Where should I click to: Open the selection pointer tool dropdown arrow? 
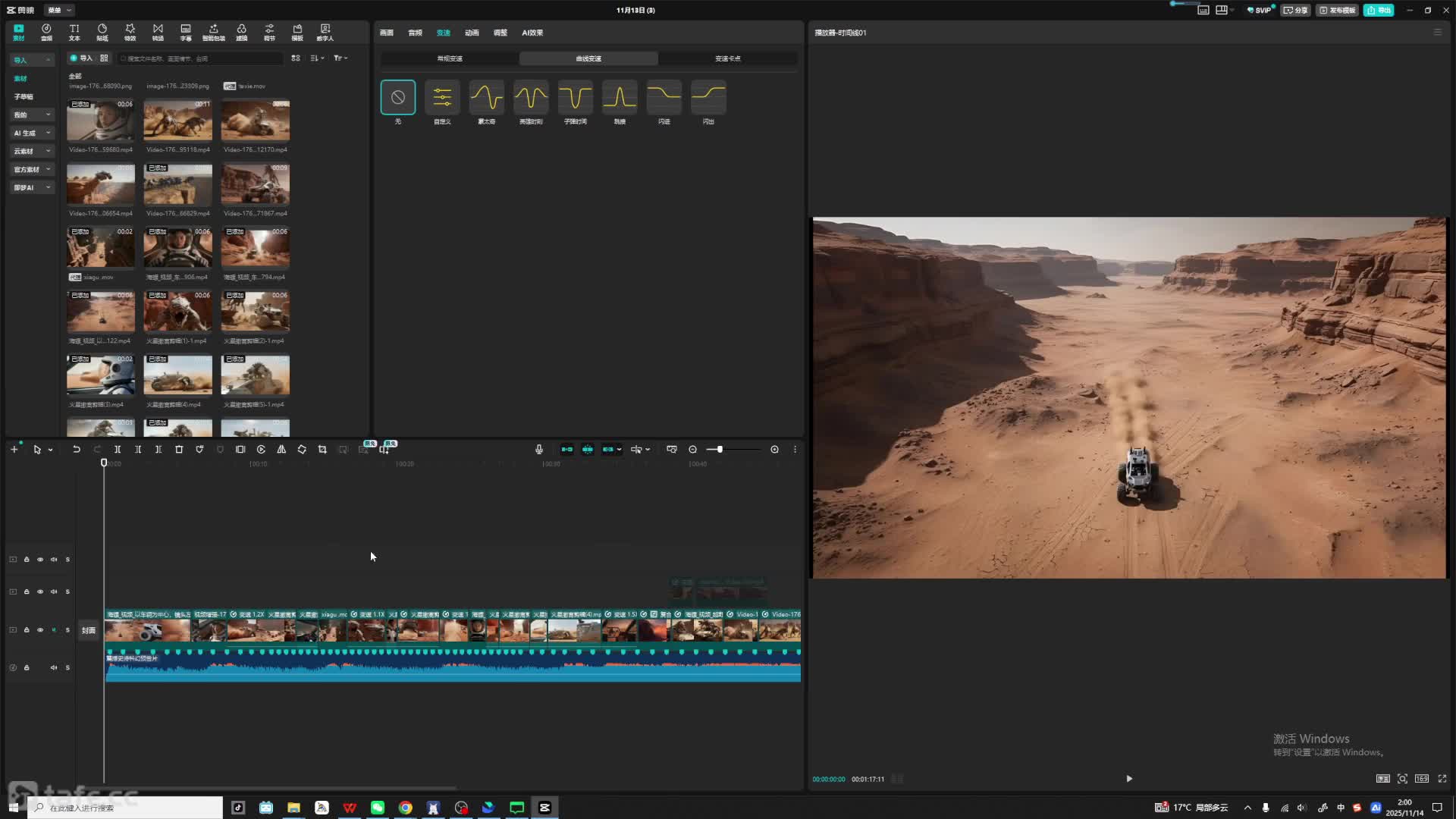point(51,450)
